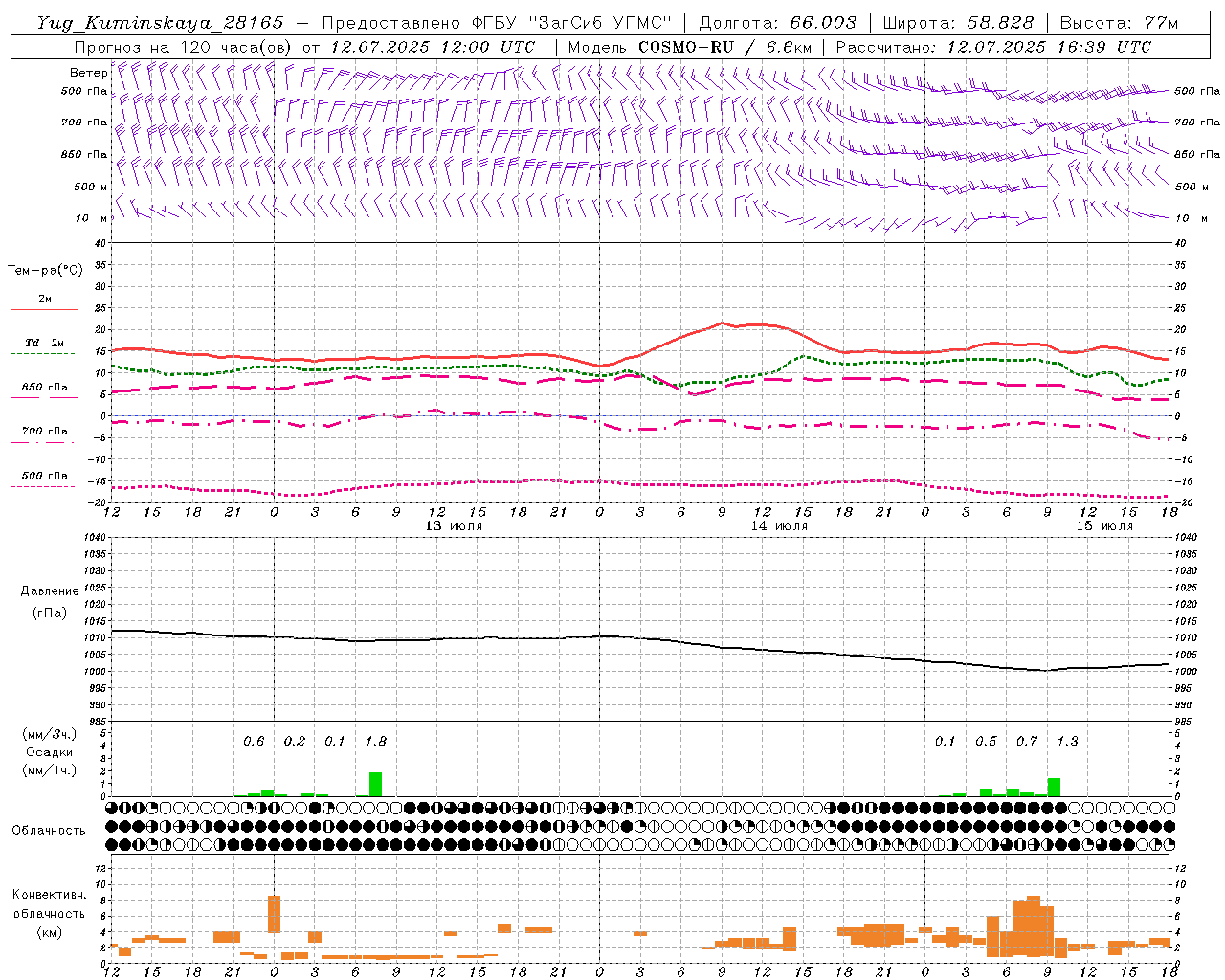Click the 'Давление' pressure panel label
Screen dimensions: 1225x980
point(50,590)
